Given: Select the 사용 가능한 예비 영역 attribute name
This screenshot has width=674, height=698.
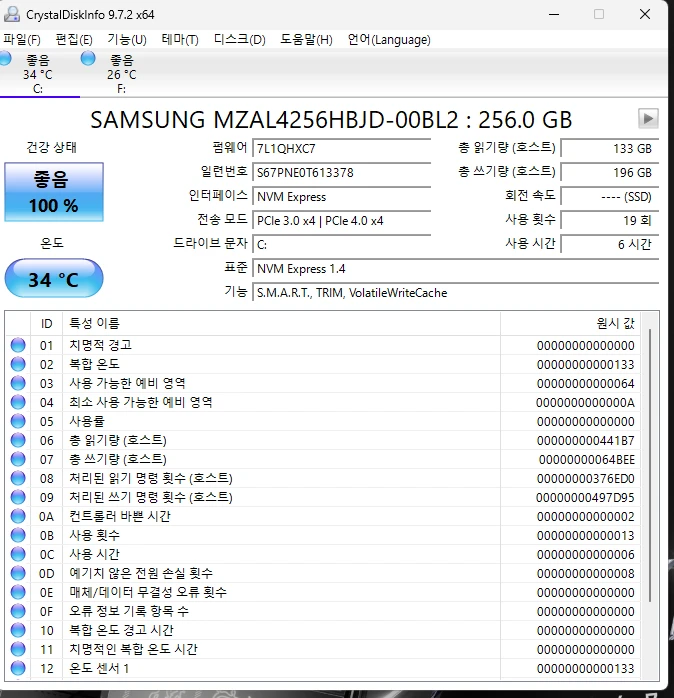Looking at the screenshot, I should pyautogui.click(x=127, y=383).
